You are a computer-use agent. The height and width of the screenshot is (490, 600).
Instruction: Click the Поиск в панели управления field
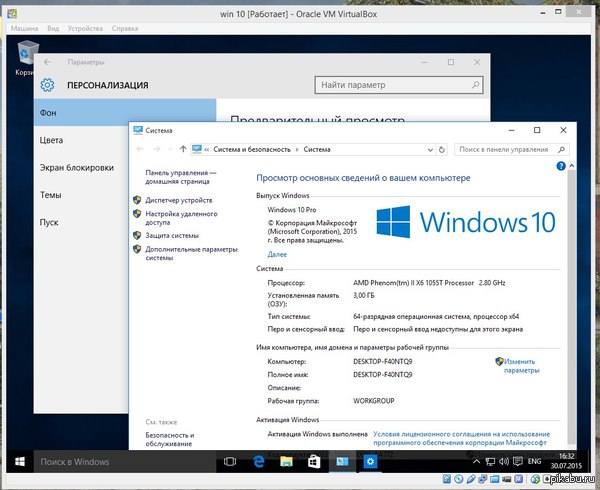click(x=512, y=150)
